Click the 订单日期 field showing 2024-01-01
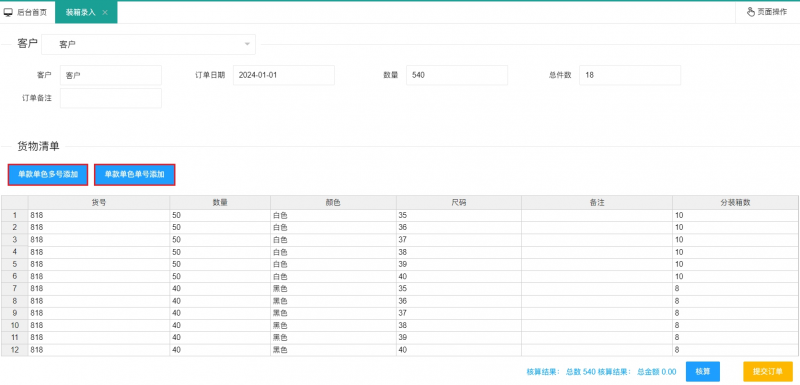This screenshot has width=800, height=385. [284, 75]
